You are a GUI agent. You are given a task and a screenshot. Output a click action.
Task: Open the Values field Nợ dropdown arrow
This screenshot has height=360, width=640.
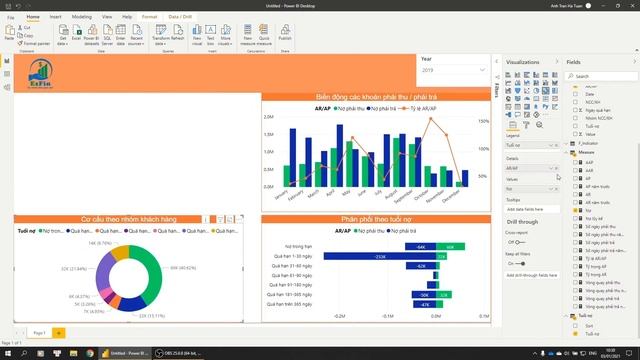coord(551,189)
